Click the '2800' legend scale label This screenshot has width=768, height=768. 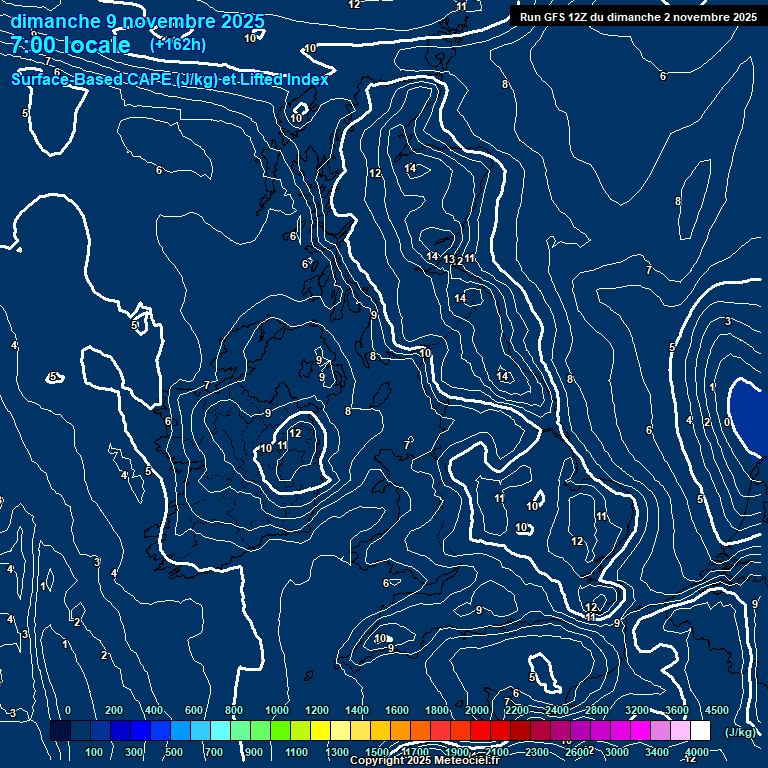tap(597, 710)
